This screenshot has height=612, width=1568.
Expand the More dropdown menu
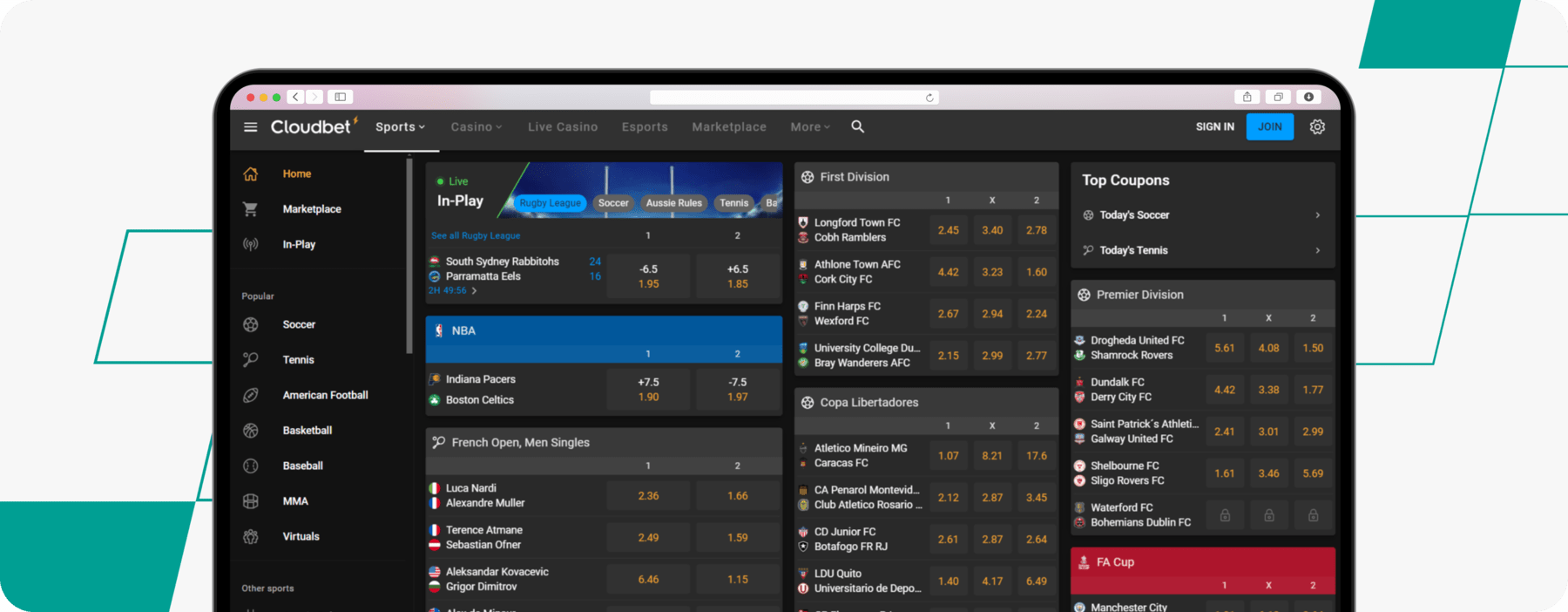coord(810,127)
